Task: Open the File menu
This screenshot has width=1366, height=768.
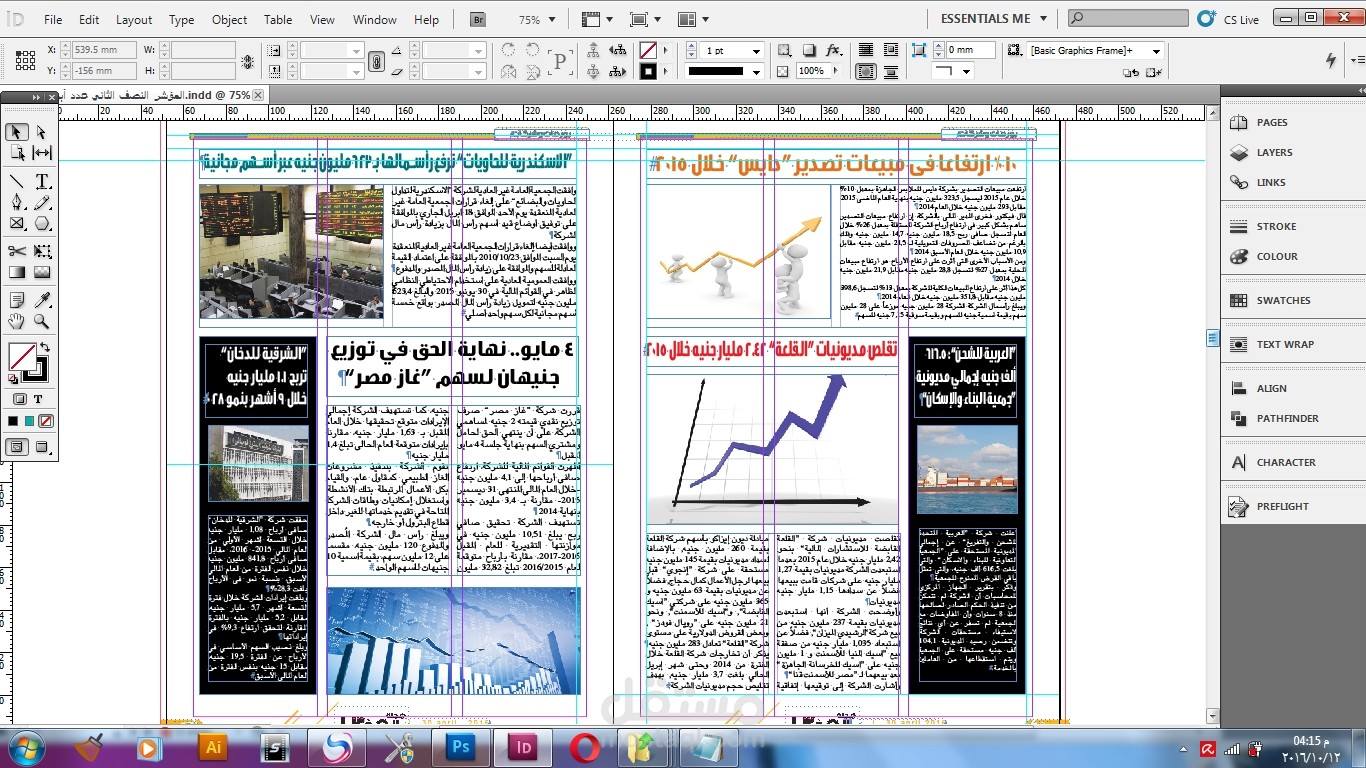Action: pyautogui.click(x=53, y=19)
